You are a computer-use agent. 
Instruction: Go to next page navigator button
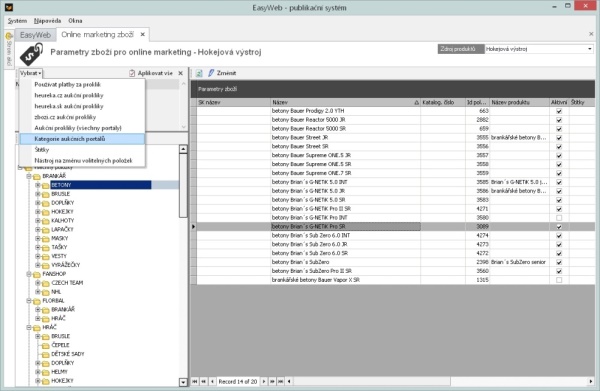click(272, 381)
